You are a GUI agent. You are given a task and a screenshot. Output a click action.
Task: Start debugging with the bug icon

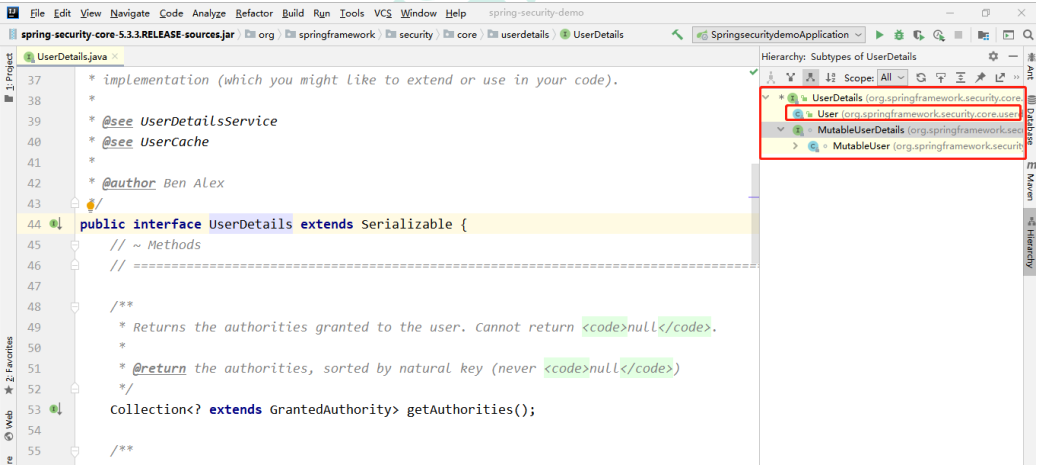pos(899,34)
